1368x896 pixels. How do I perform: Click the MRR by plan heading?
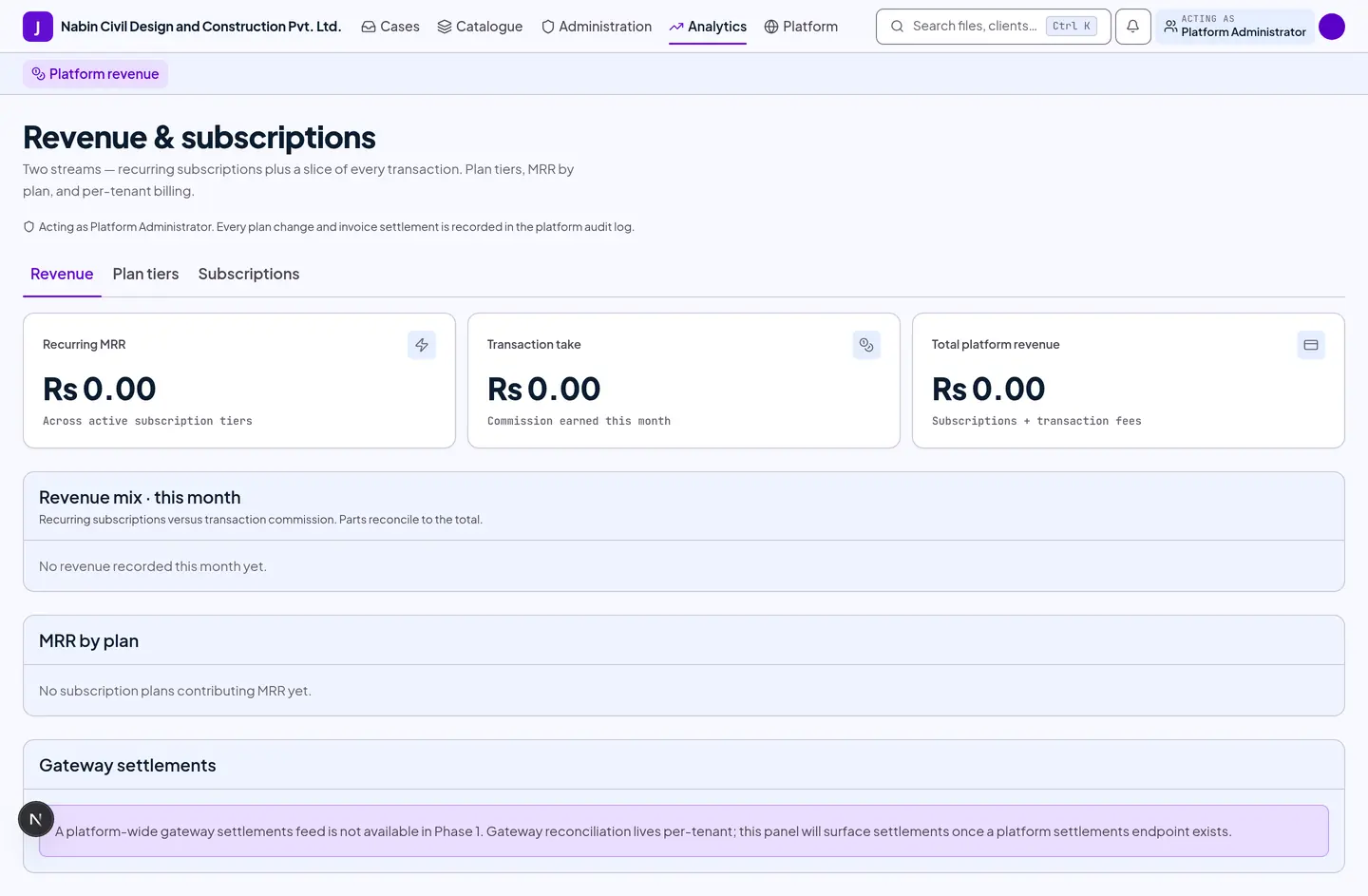click(x=88, y=641)
